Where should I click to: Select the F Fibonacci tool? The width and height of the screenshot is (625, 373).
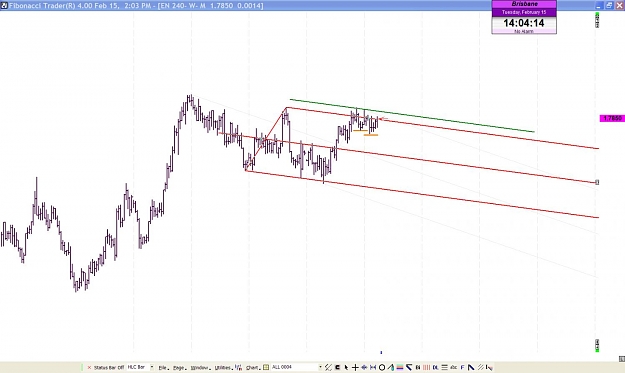[462, 367]
